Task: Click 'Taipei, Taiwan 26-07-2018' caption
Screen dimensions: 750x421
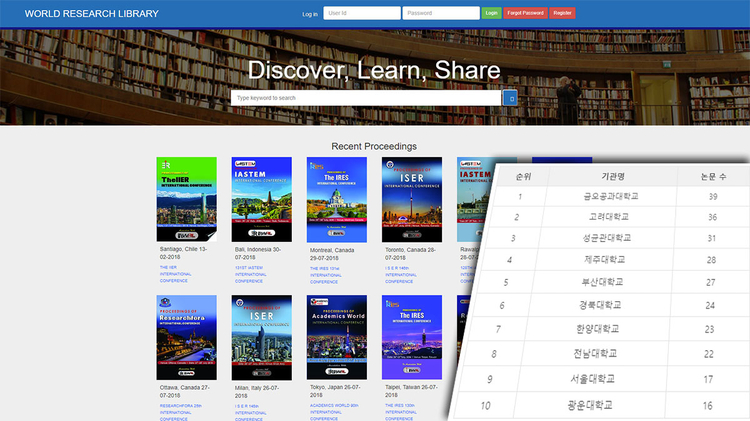Action: [411, 390]
